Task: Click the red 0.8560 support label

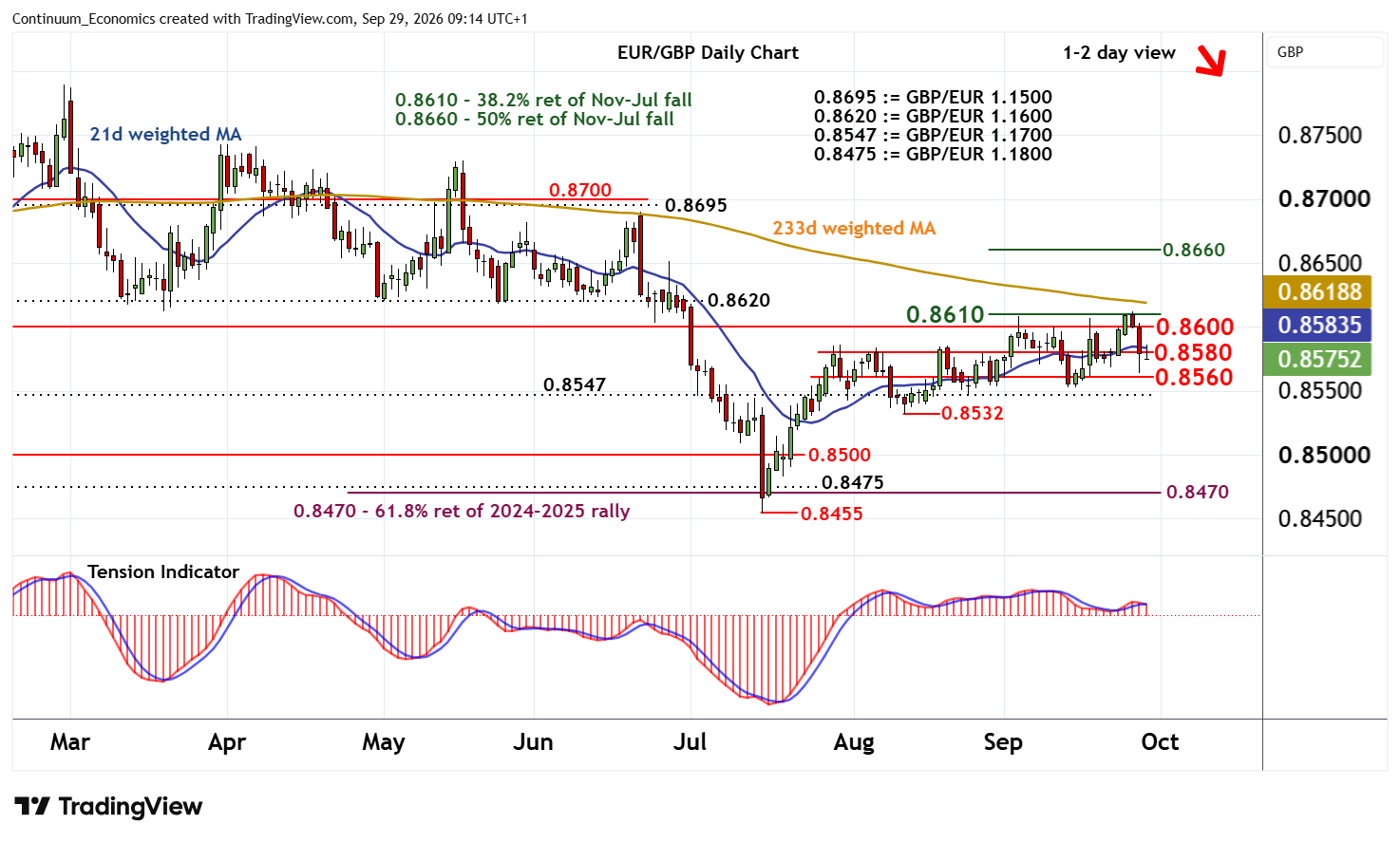Action: click(x=1194, y=377)
